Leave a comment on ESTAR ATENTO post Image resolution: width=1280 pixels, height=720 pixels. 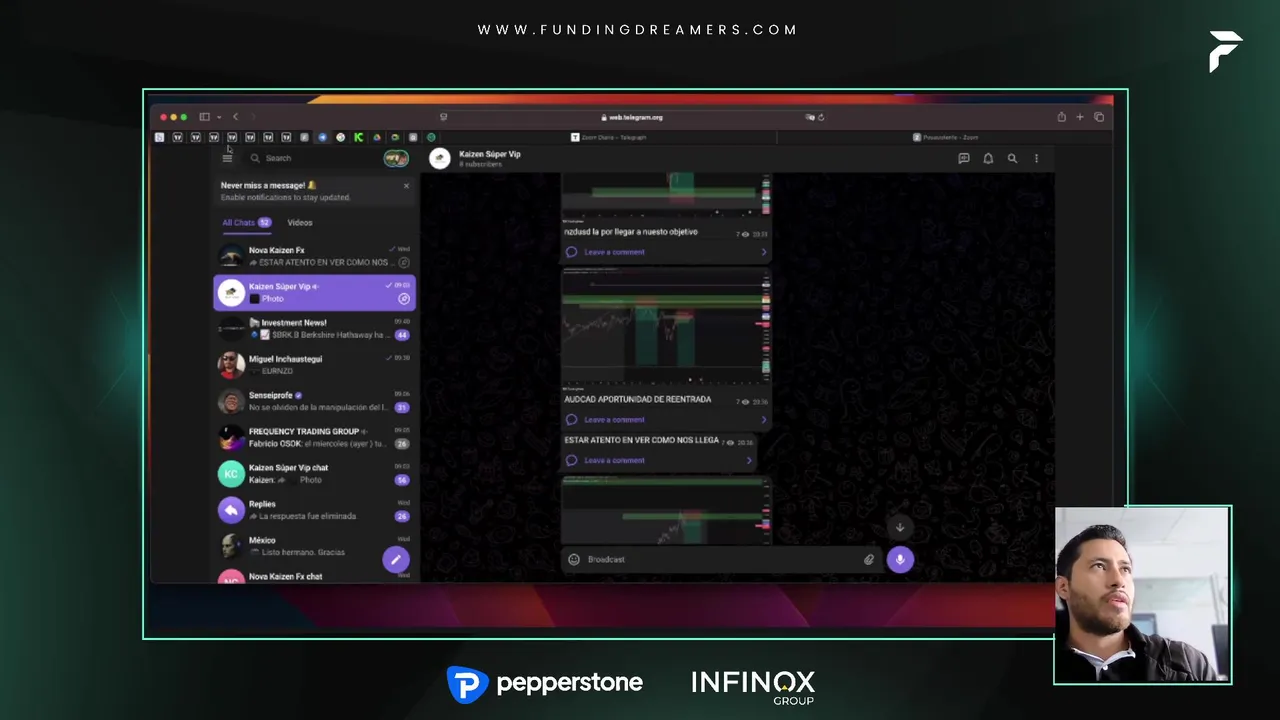pos(658,461)
